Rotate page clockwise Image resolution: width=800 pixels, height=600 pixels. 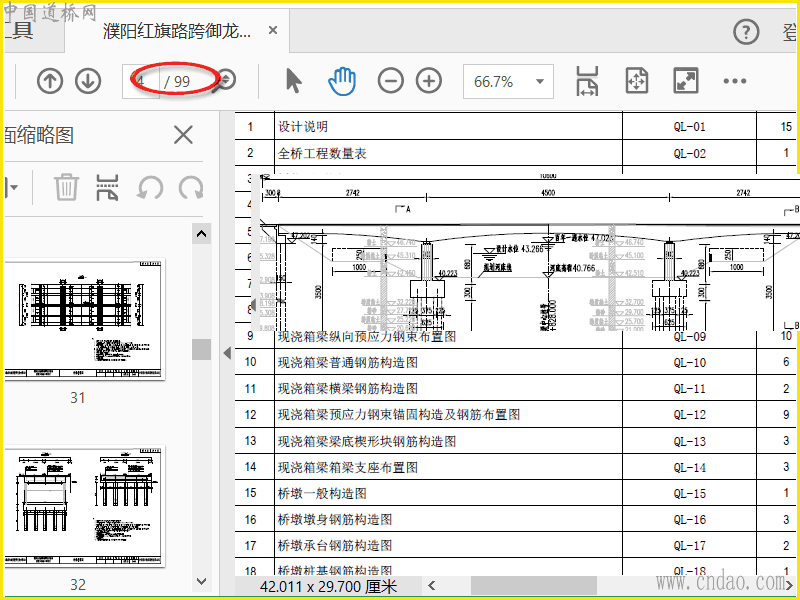(x=191, y=187)
